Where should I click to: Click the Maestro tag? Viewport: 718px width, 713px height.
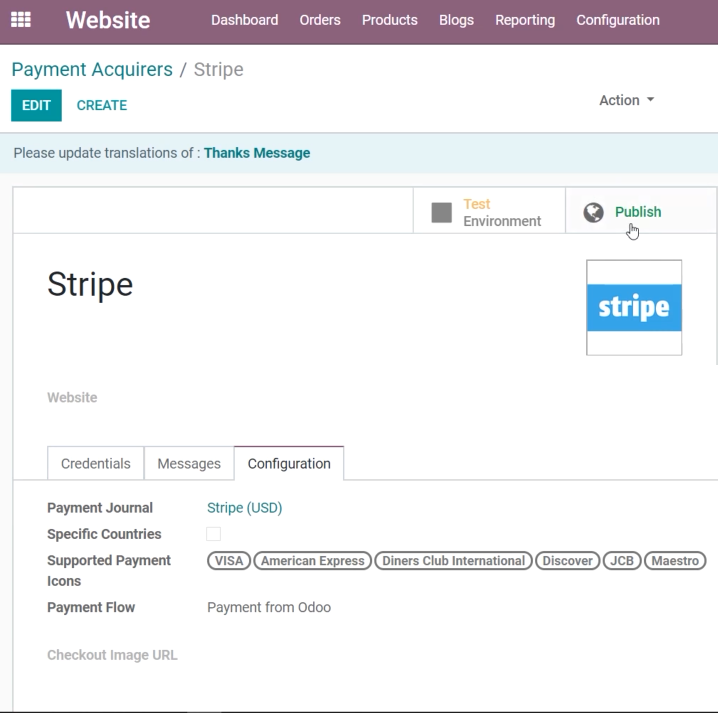(675, 561)
